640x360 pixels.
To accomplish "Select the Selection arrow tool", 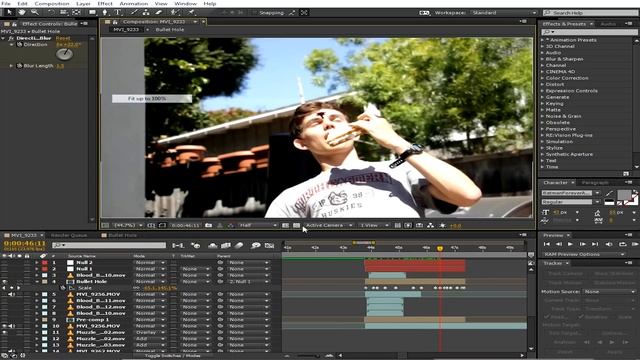I will [x=9, y=13].
